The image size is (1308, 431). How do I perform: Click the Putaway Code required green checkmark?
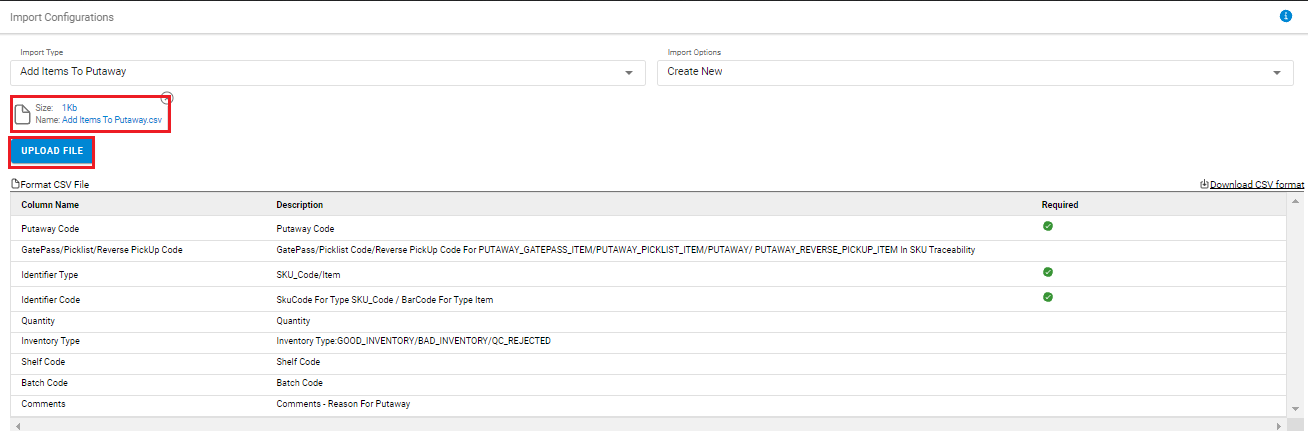tap(1047, 226)
